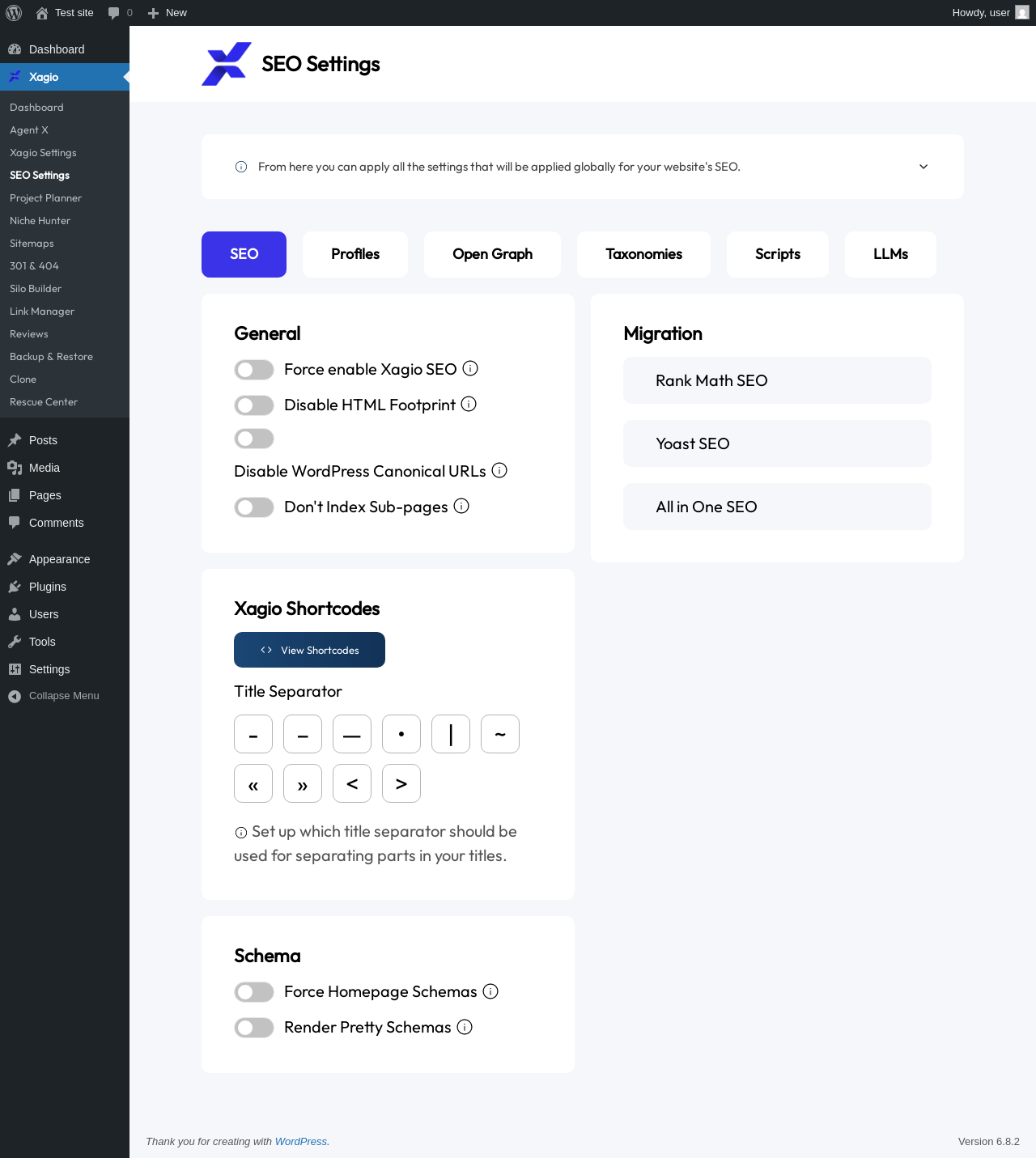Click the Dashboard gauge icon in sidebar
This screenshot has width=1036, height=1158.
15,49
